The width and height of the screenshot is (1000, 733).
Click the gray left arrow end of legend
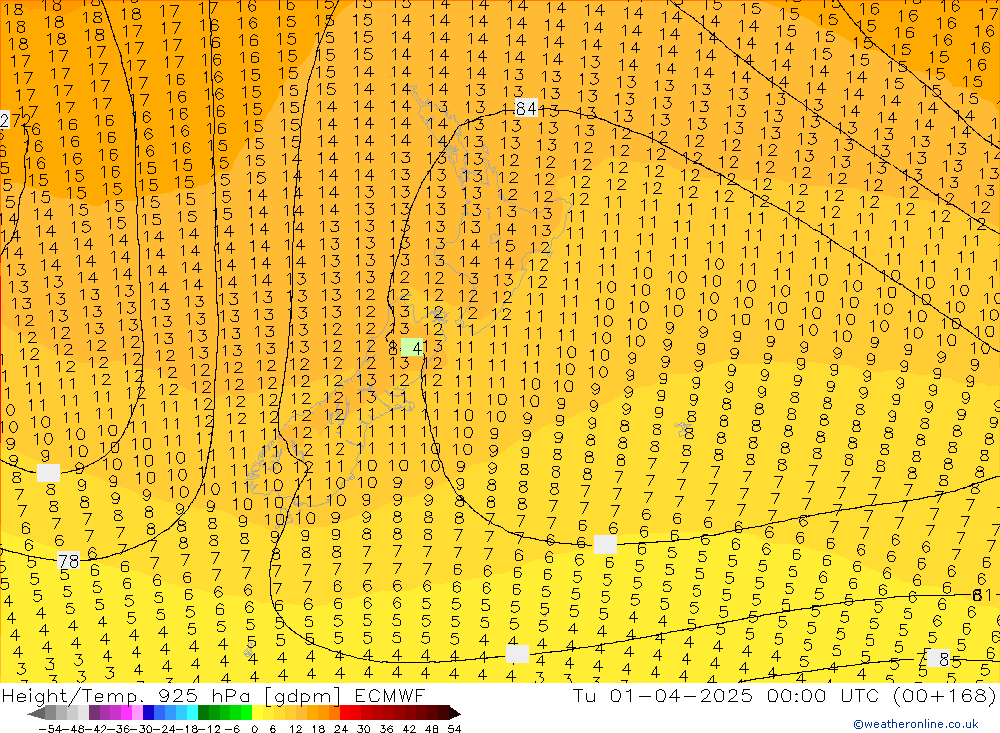(x=36, y=713)
